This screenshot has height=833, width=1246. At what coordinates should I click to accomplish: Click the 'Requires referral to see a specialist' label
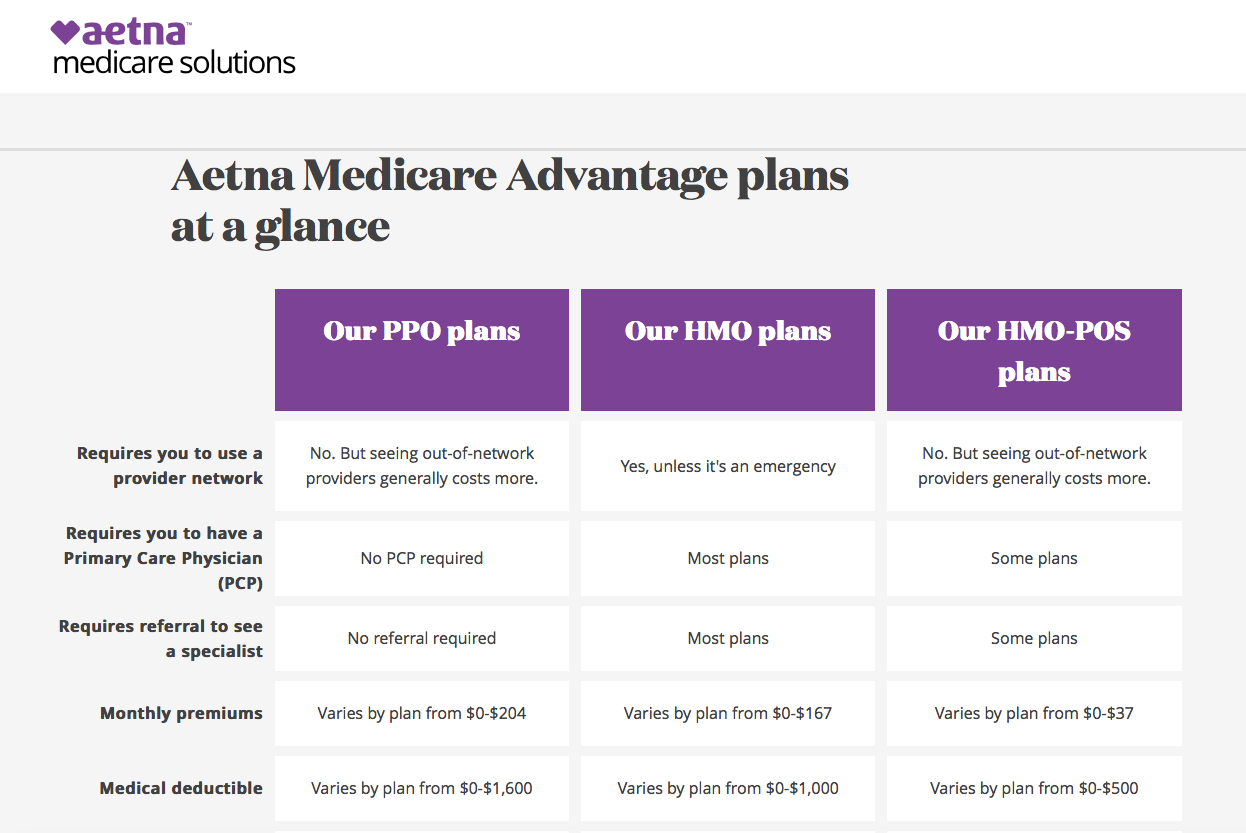click(x=161, y=638)
